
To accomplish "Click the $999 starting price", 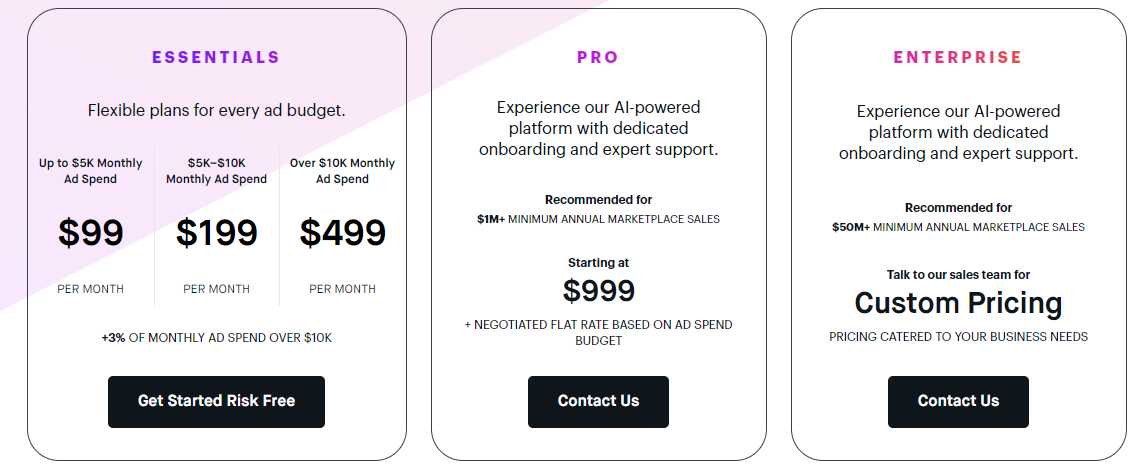I will coord(598,291).
